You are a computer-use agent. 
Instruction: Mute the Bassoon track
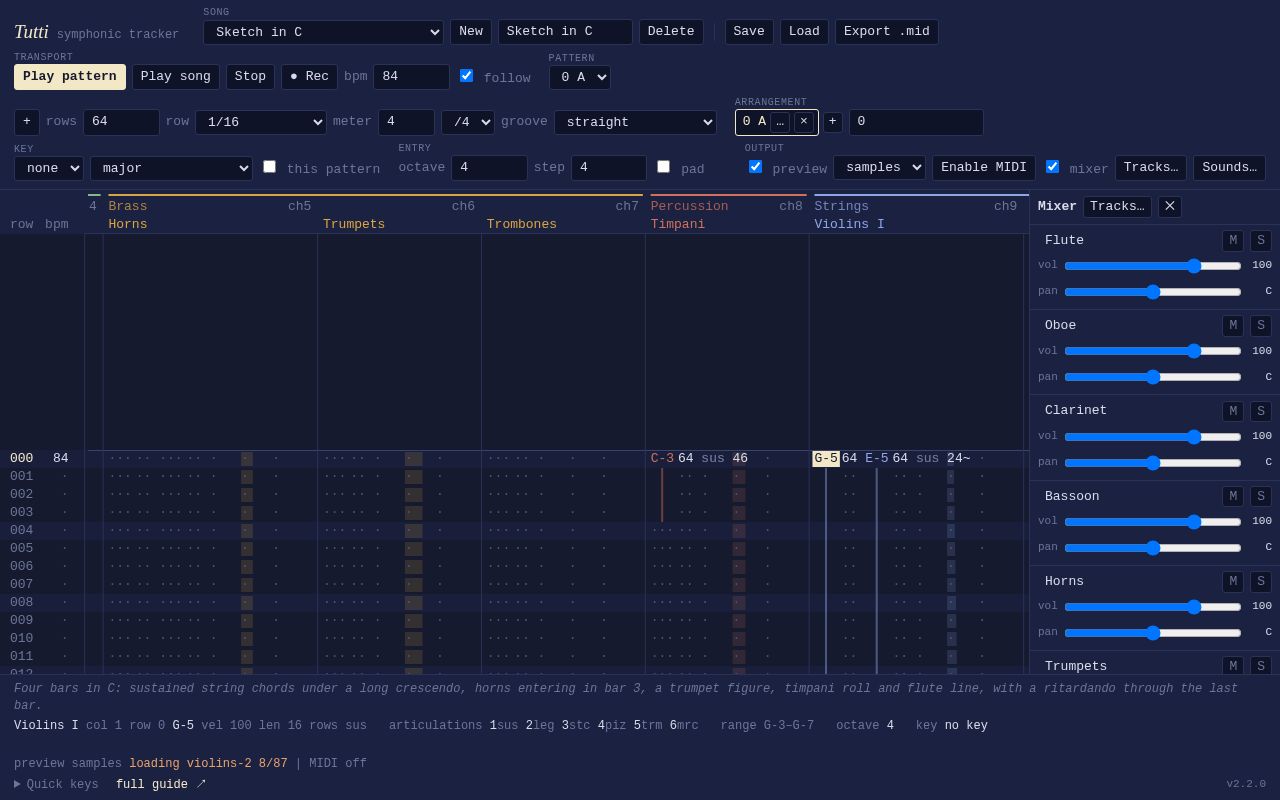(1233, 497)
